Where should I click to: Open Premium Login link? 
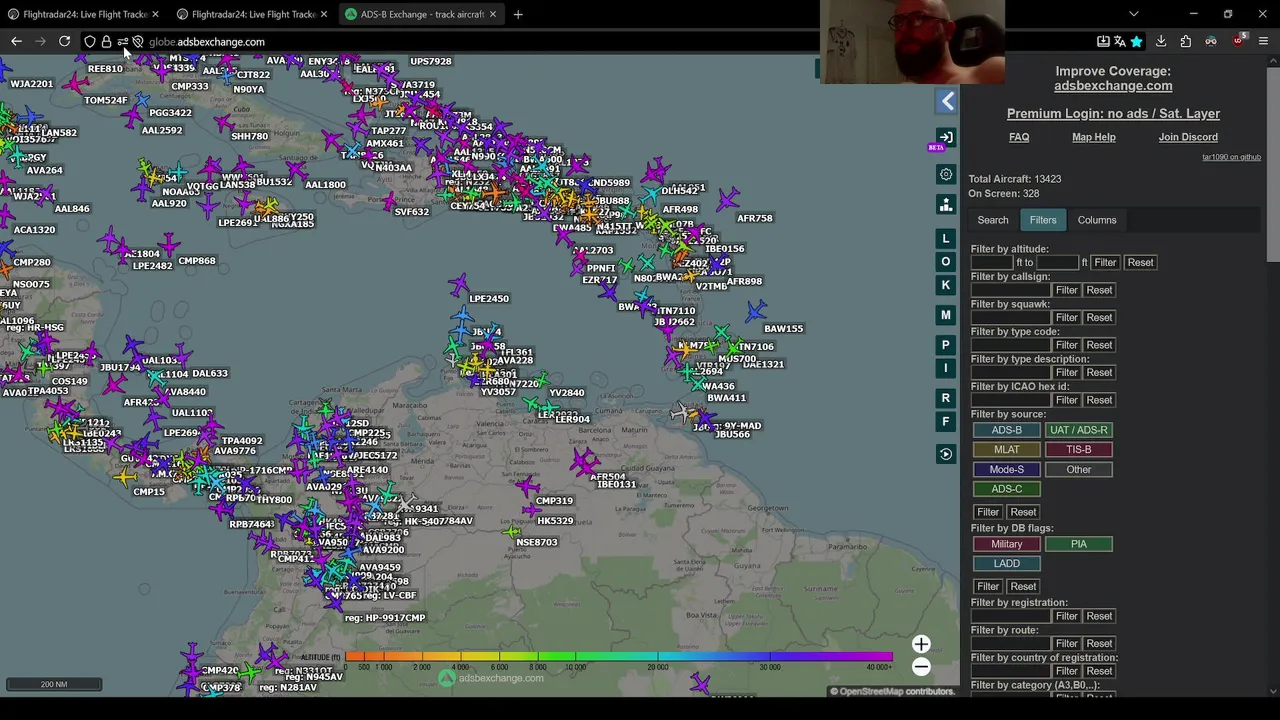click(1113, 114)
